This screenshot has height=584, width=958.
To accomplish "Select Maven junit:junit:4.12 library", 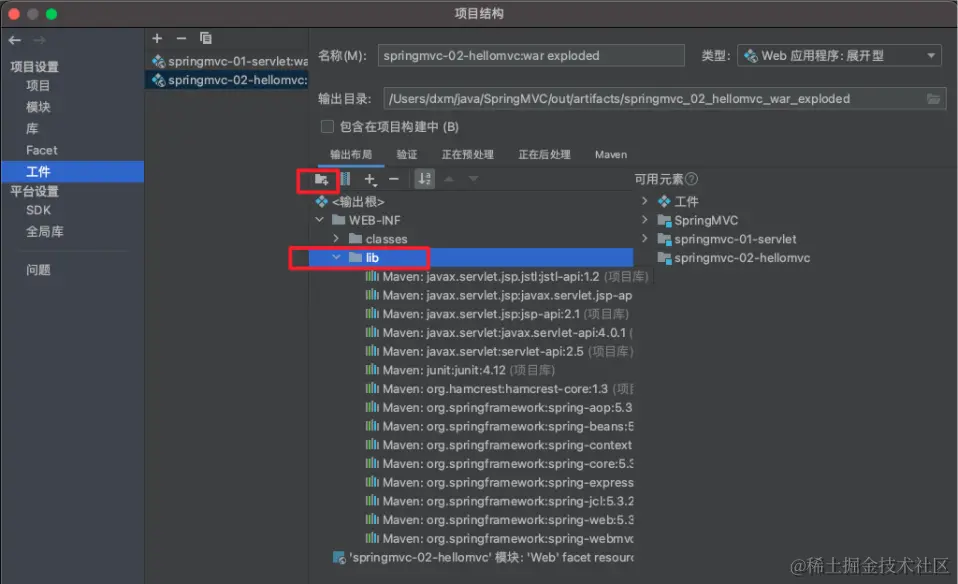I will tap(459, 370).
